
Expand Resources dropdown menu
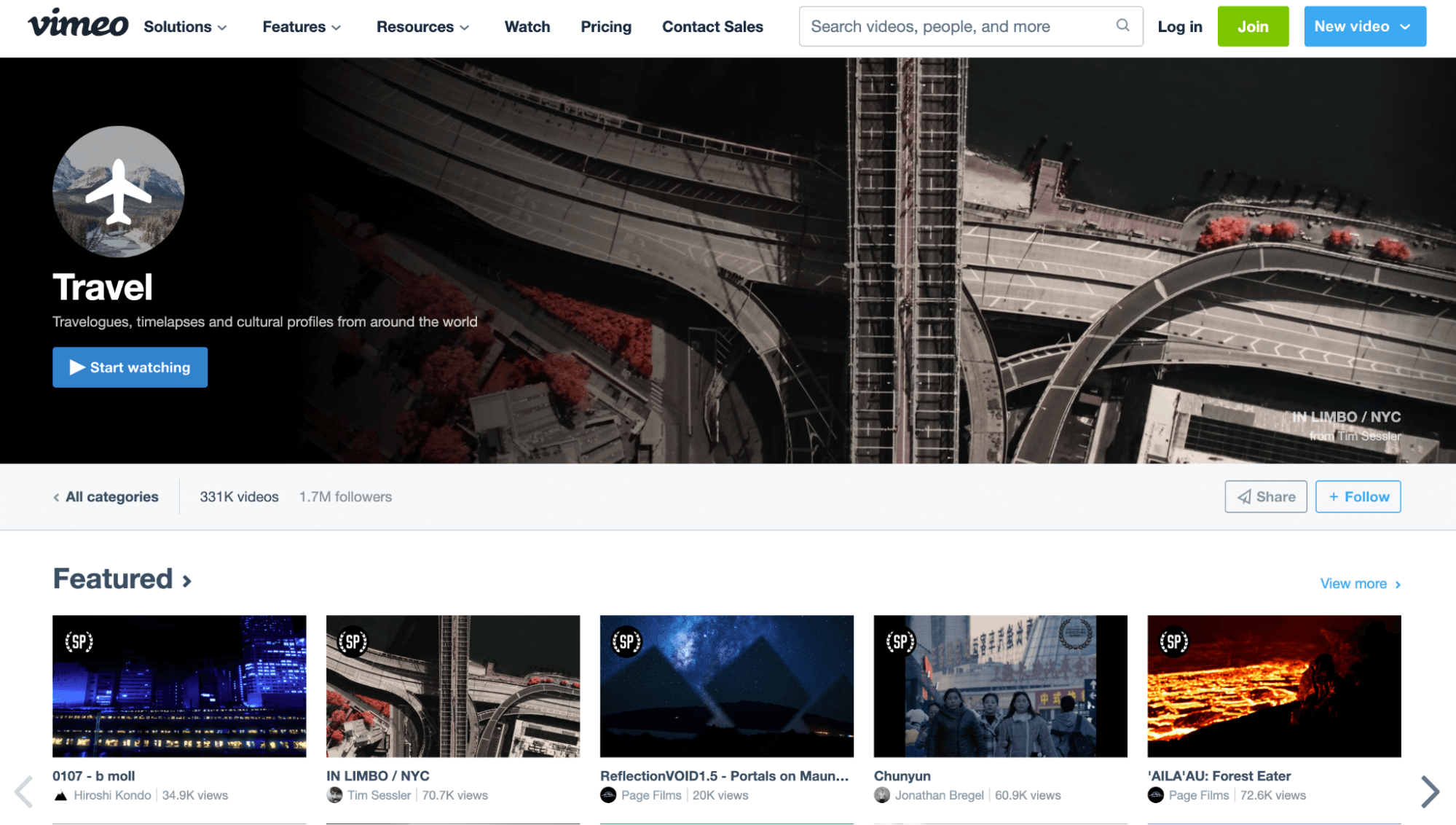pyautogui.click(x=423, y=27)
